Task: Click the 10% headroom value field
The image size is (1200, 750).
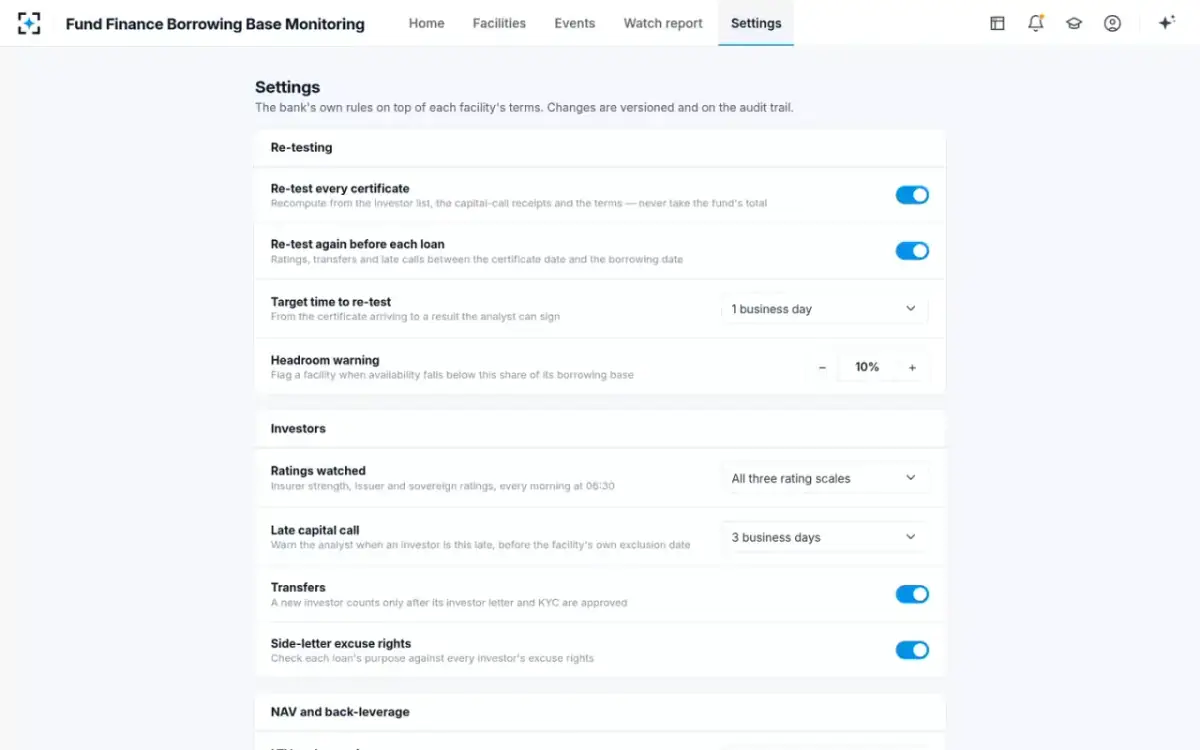Action: pyautogui.click(x=867, y=367)
